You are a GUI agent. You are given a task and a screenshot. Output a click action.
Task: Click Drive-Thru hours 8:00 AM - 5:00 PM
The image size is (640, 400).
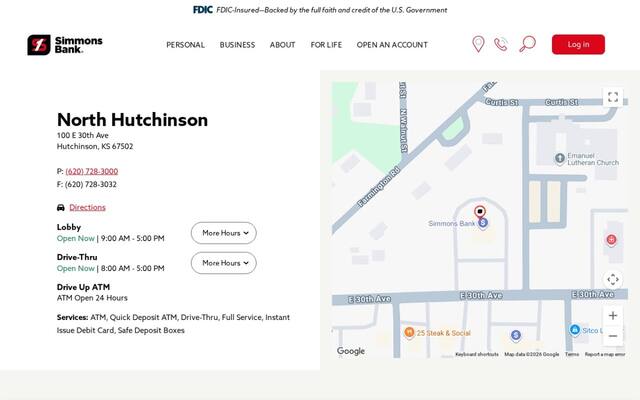click(133, 268)
